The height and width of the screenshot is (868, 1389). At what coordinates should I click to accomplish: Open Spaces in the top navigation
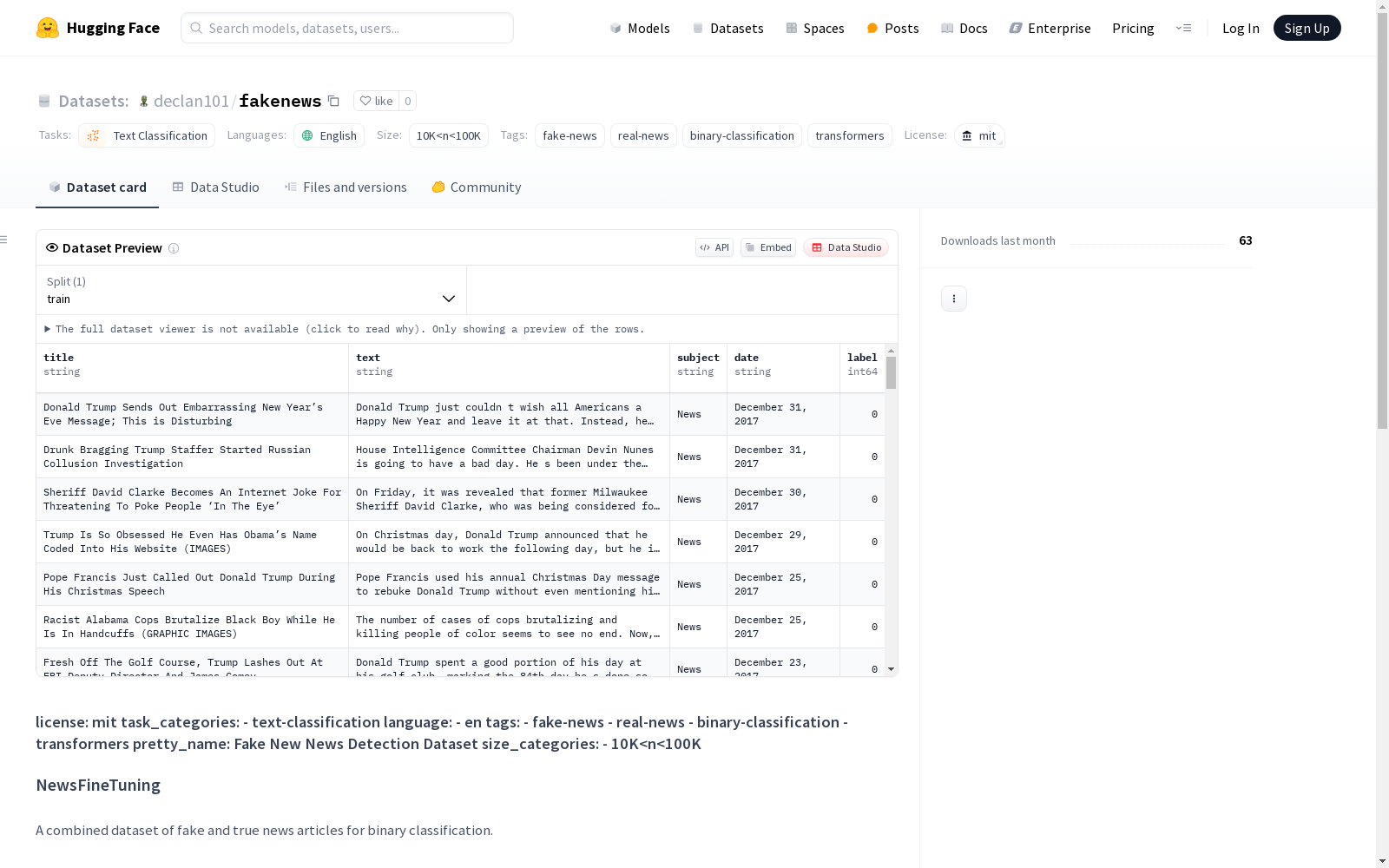(x=815, y=28)
